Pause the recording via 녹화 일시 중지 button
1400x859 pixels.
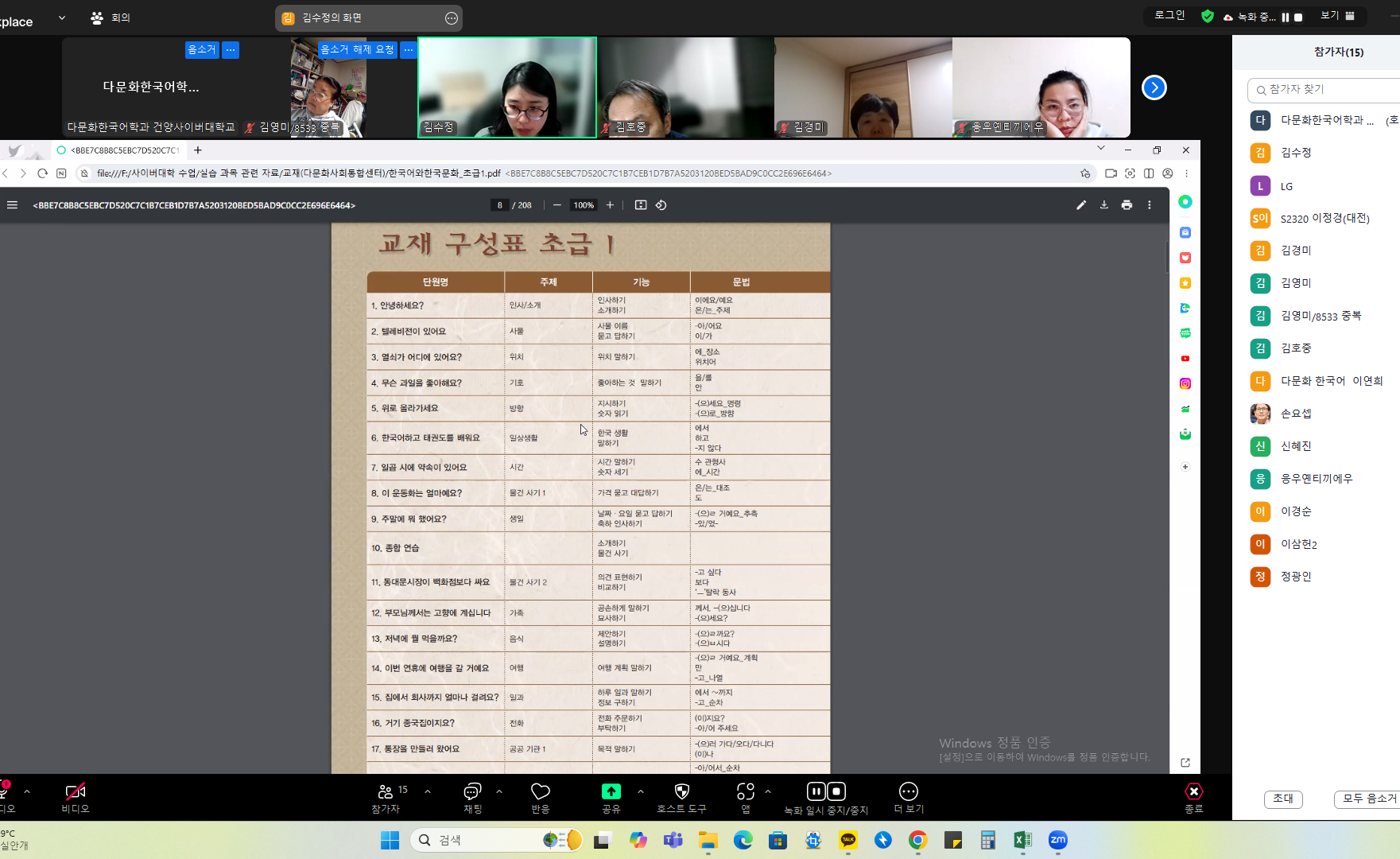(x=816, y=791)
